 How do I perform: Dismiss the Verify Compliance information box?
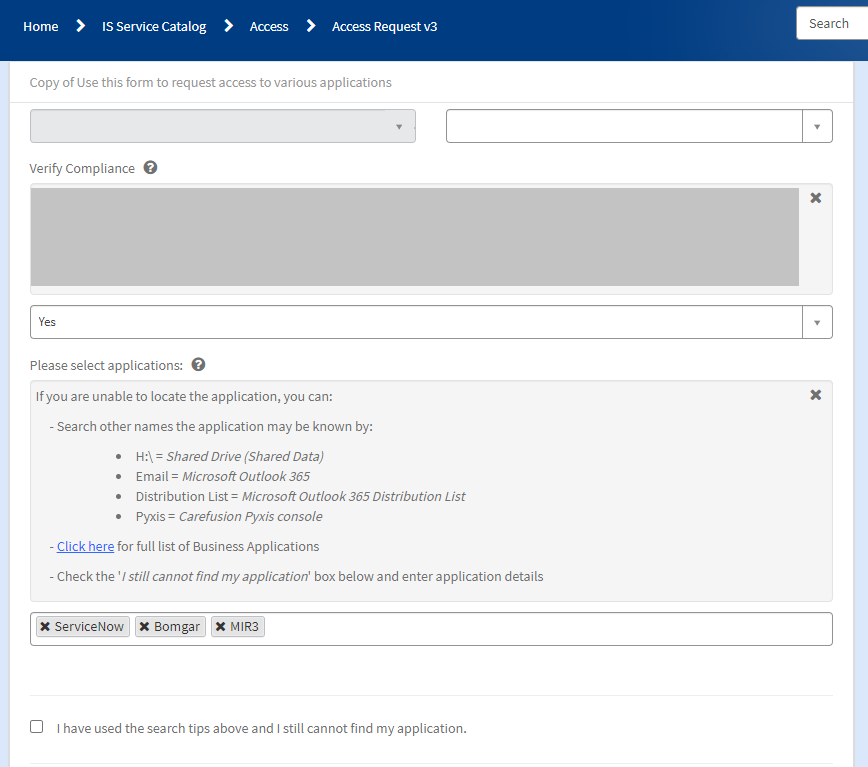click(815, 197)
